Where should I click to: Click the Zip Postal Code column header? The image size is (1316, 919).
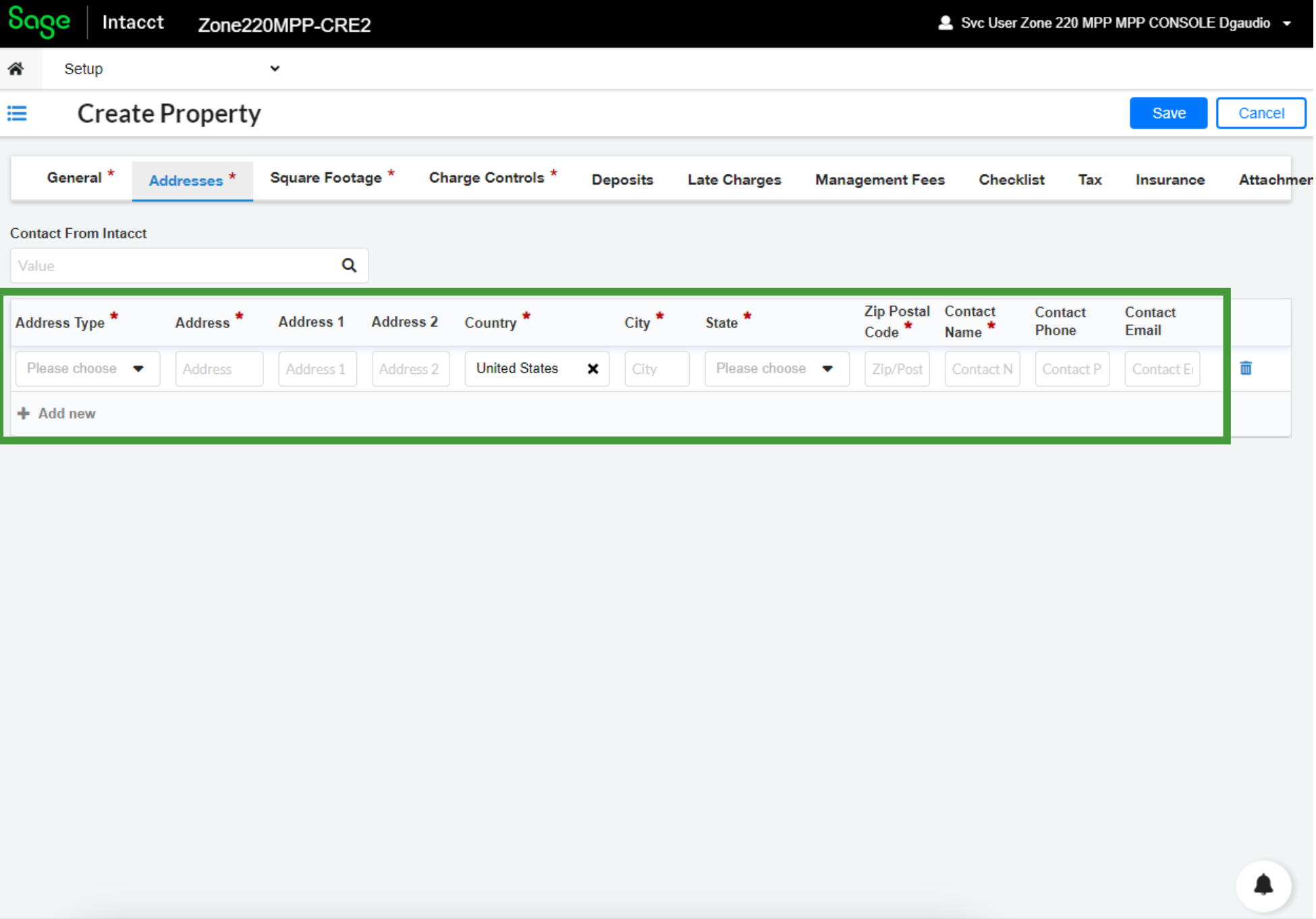(897, 322)
